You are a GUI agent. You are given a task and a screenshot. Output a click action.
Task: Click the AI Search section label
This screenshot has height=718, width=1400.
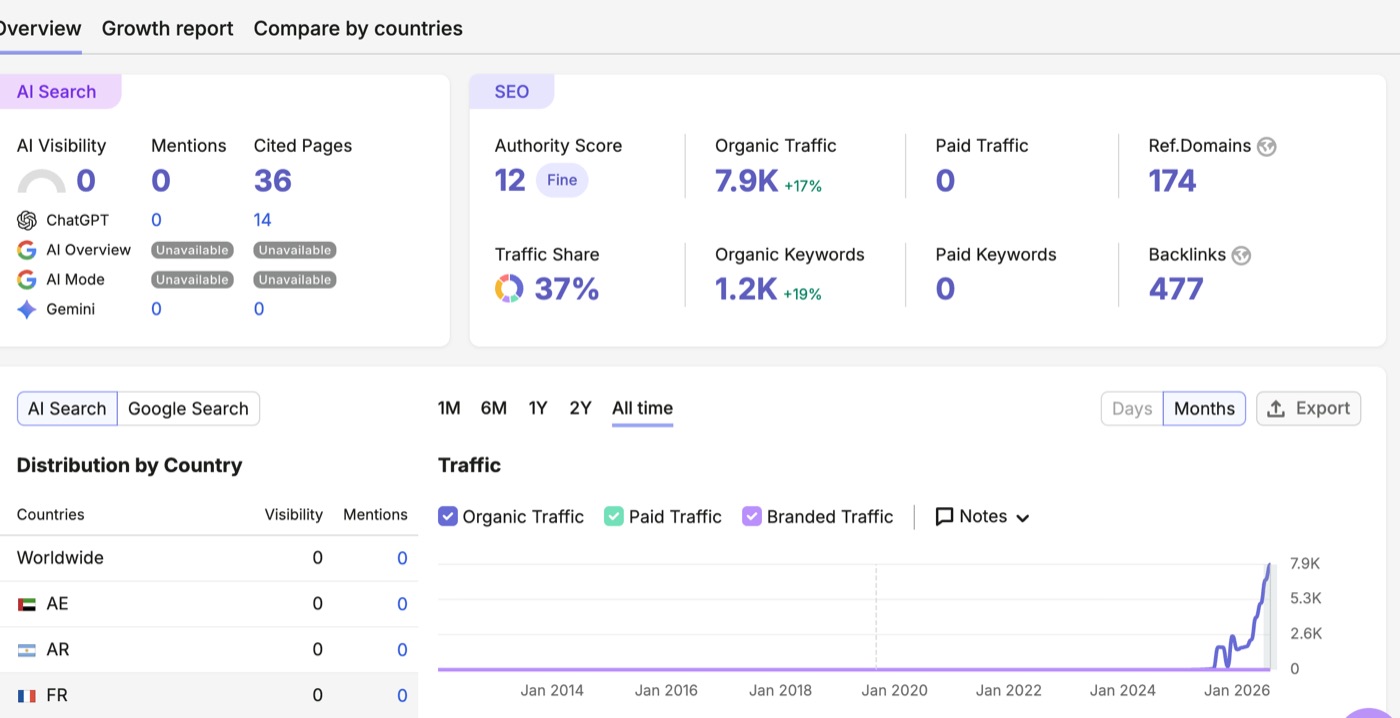point(57,92)
